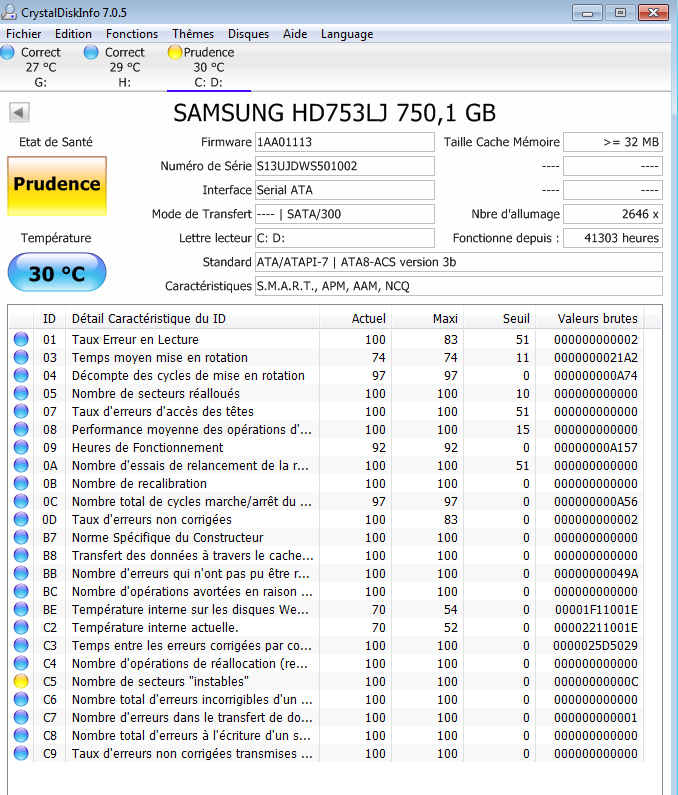Viewport: 678px width, 795px height.
Task: Click the SAMSUNG HD753LJ 750,1 GB title
Action: pos(335,113)
